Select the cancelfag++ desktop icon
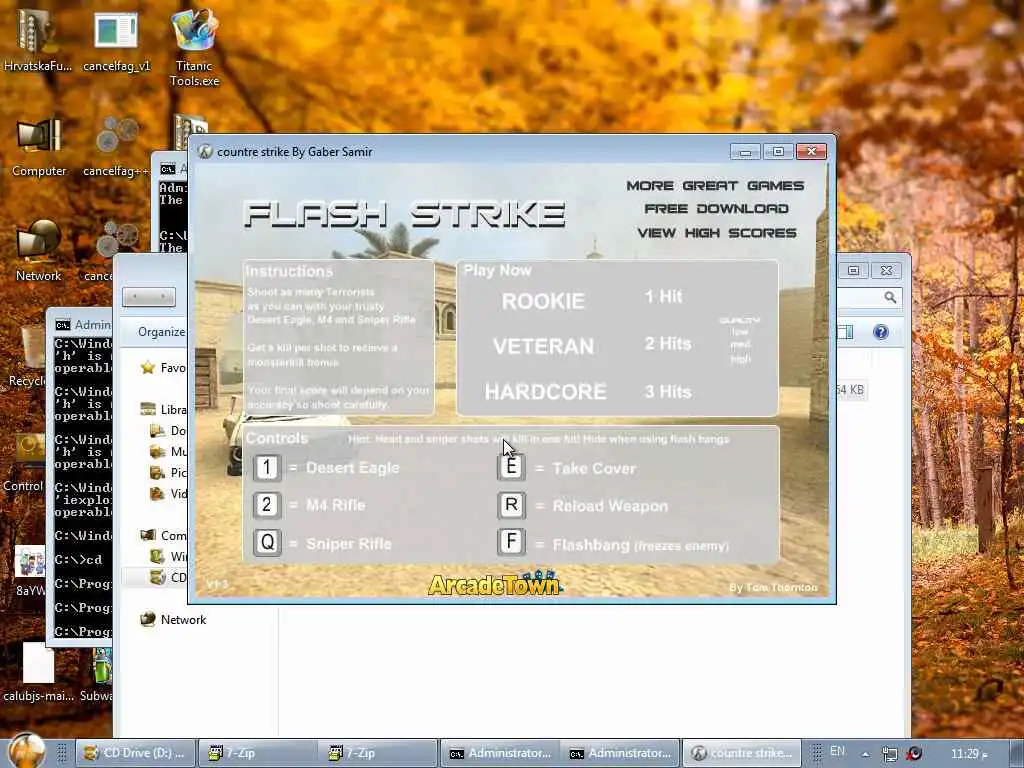Screen dimensions: 1024x768 coord(116,147)
